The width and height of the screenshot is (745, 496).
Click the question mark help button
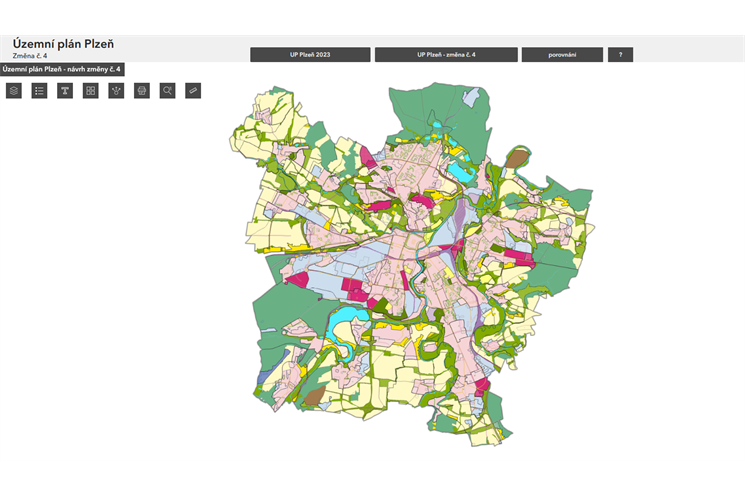[x=620, y=55]
